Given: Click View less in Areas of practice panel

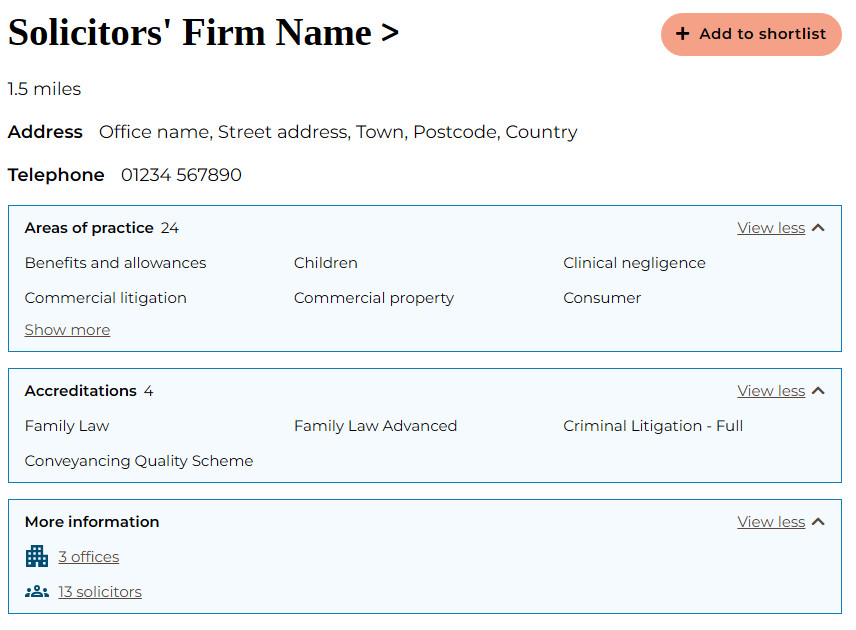Looking at the screenshot, I should click(771, 227).
